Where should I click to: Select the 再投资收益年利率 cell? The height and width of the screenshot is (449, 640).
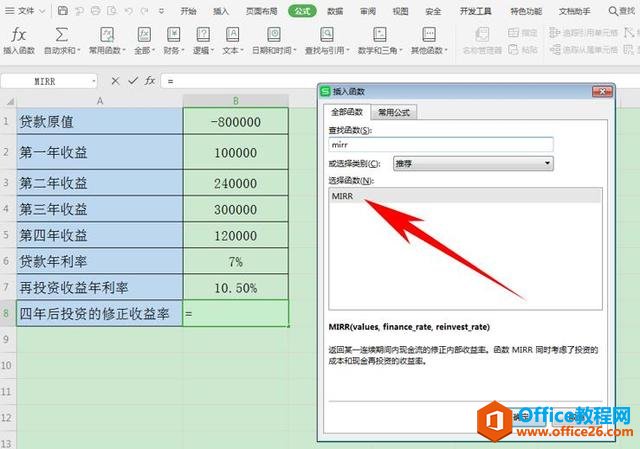pos(100,287)
